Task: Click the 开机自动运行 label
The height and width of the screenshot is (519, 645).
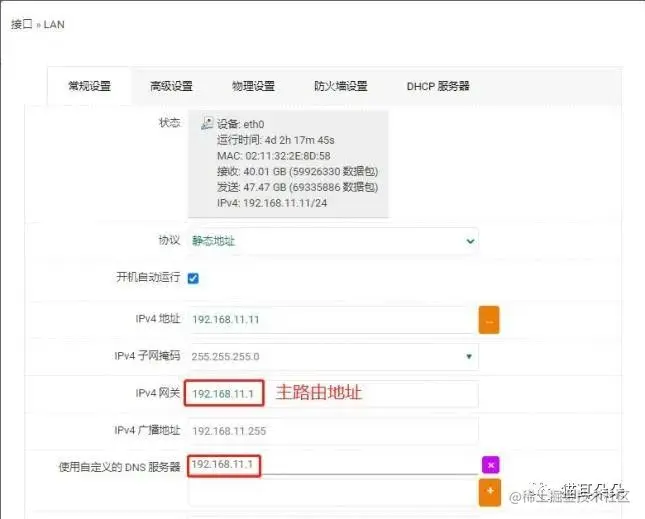Action: [148, 277]
